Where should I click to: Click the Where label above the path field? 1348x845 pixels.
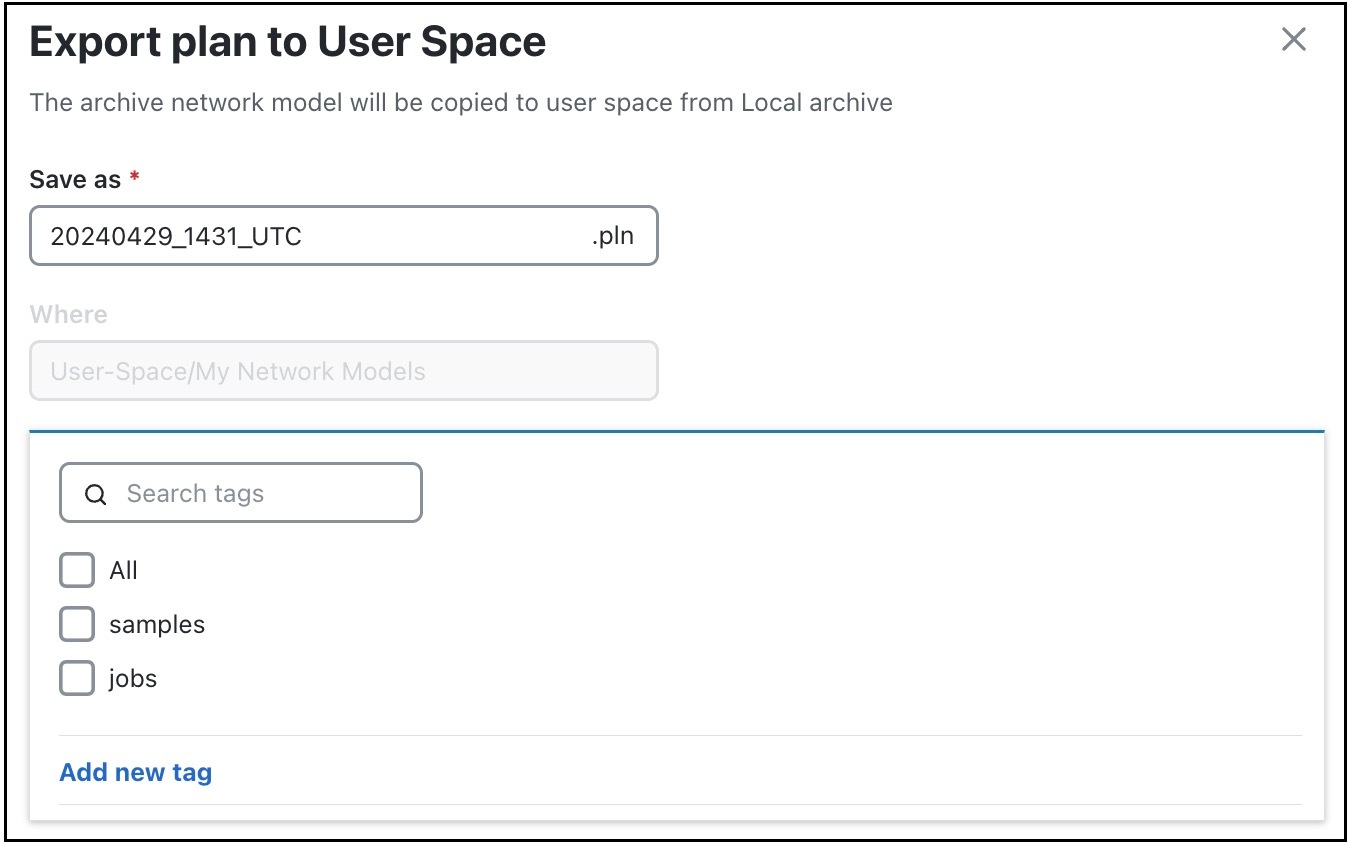[68, 314]
